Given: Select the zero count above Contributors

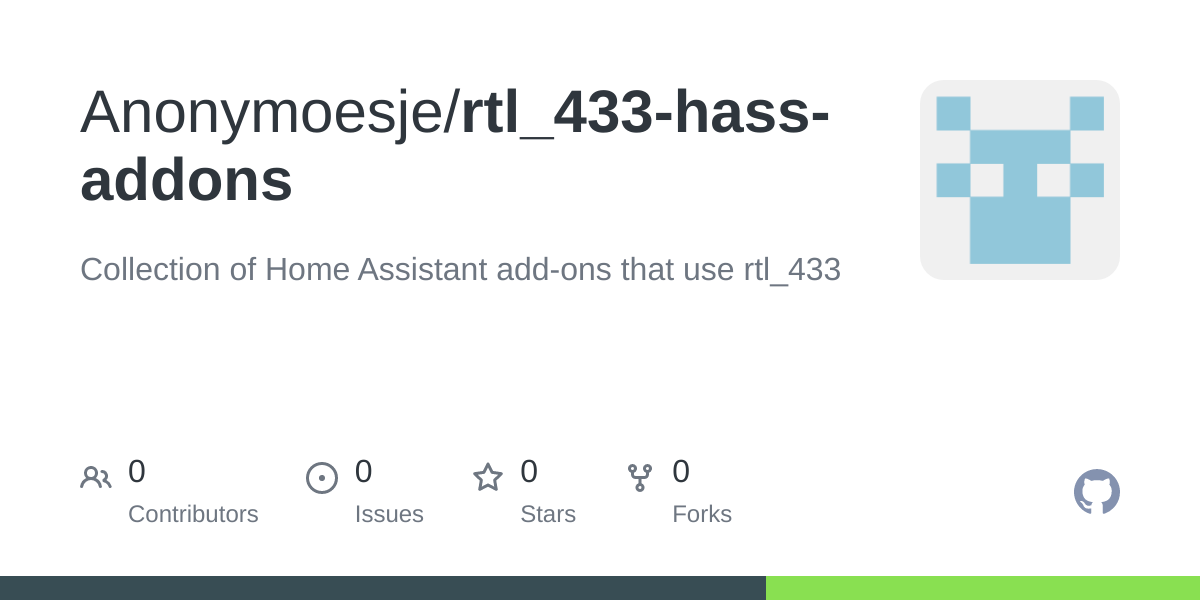Looking at the screenshot, I should tap(137, 471).
